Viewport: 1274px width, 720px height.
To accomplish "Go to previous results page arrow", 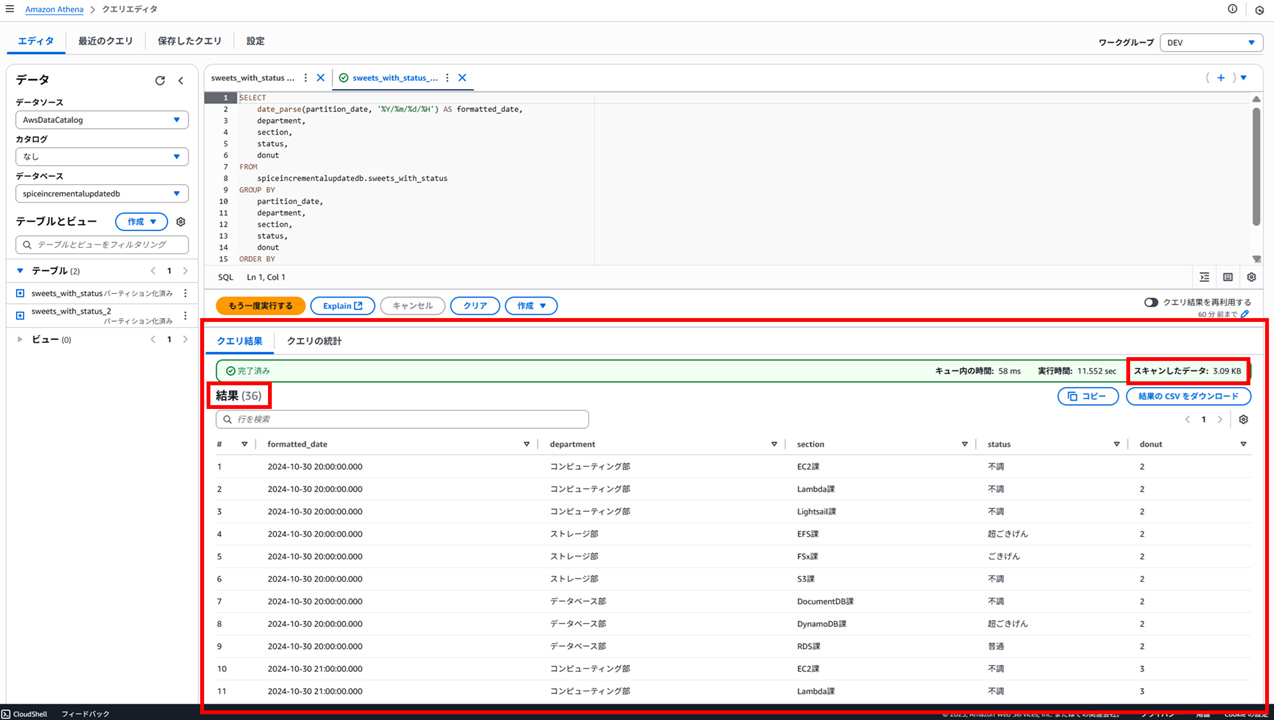I will 1188,419.
